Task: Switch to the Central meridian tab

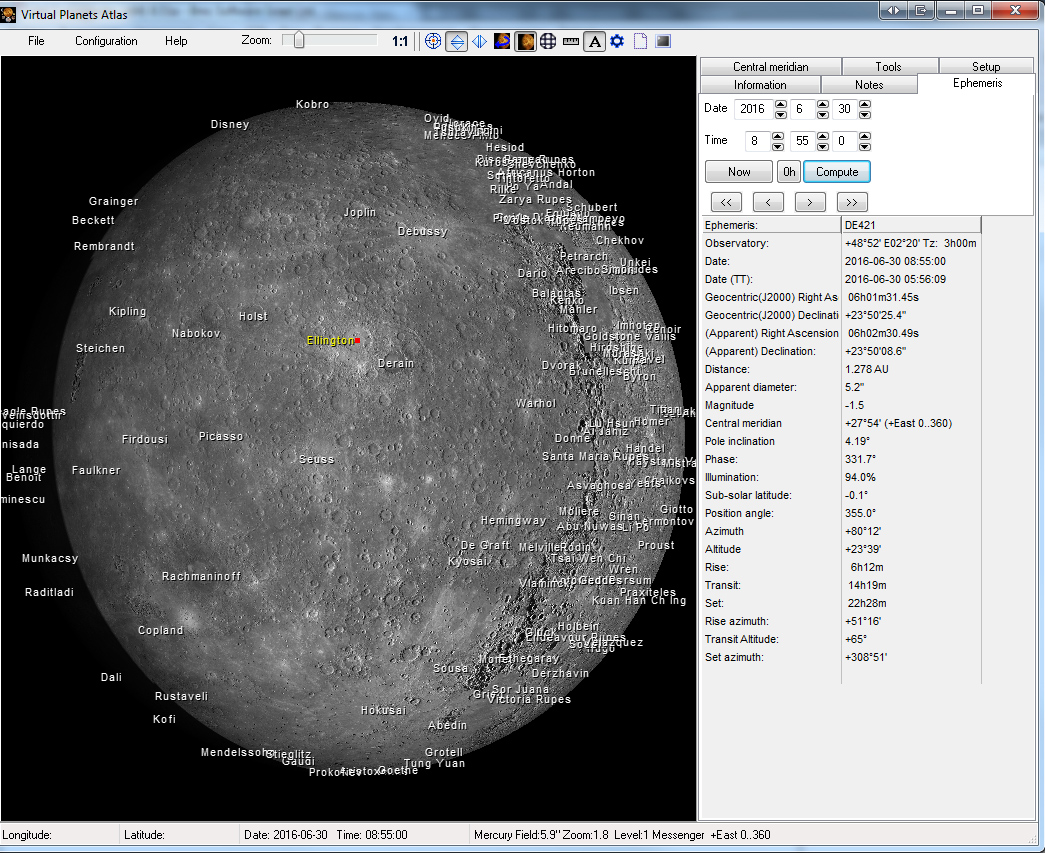Action: [770, 67]
